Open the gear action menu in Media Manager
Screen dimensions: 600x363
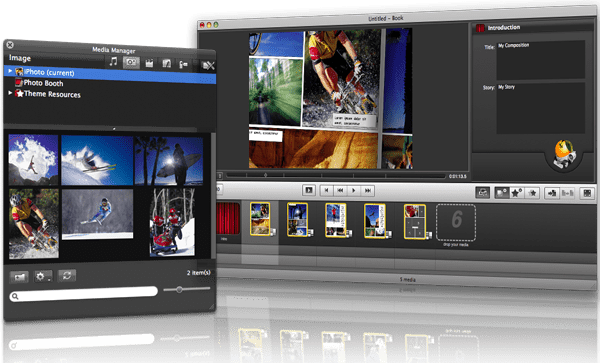42,276
